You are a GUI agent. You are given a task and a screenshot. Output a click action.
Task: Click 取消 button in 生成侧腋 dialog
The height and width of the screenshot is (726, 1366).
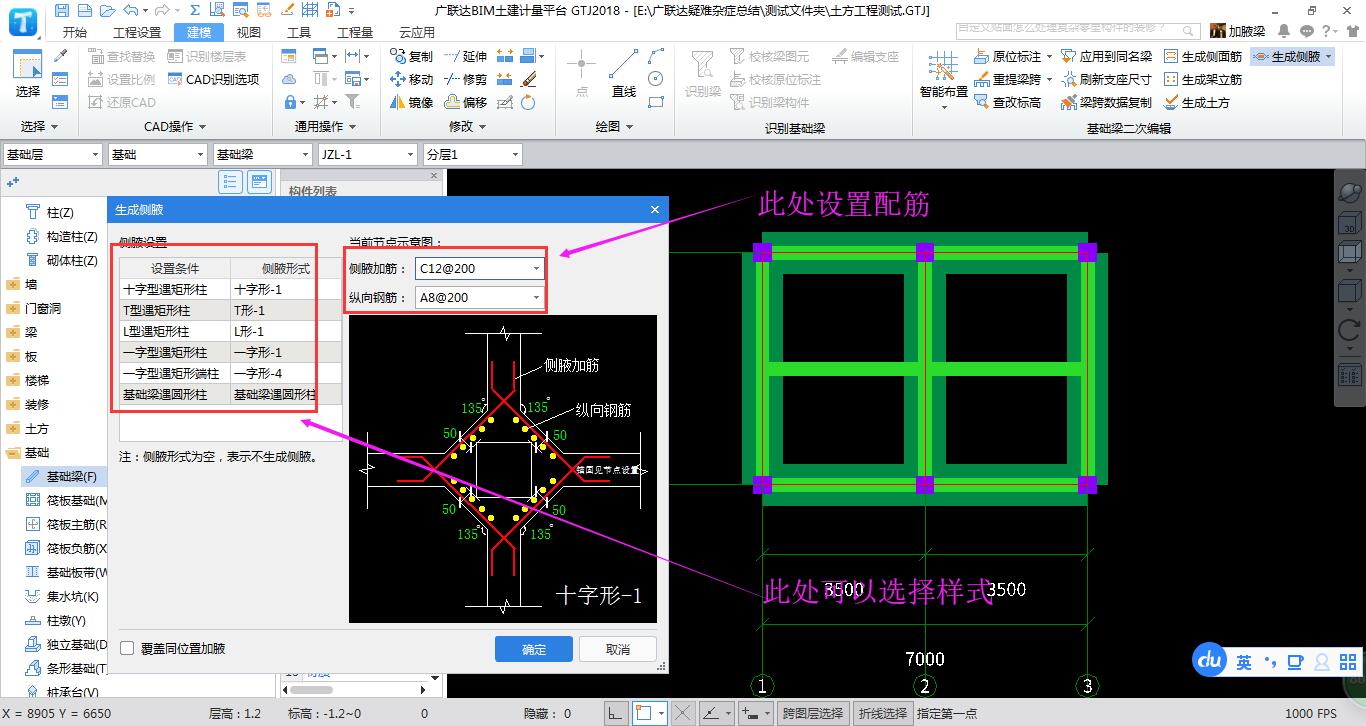click(618, 649)
